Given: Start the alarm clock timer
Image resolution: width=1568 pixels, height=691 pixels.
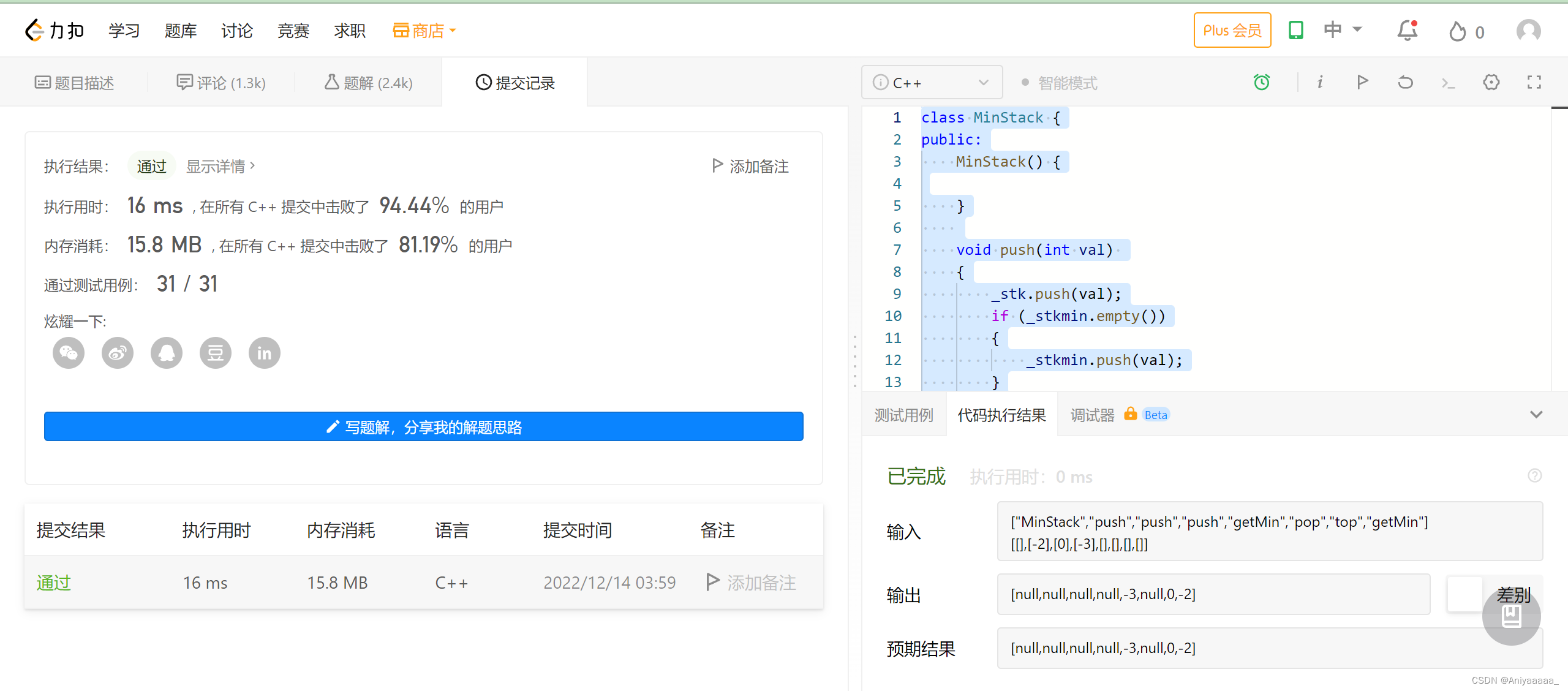Looking at the screenshot, I should pyautogui.click(x=1262, y=82).
